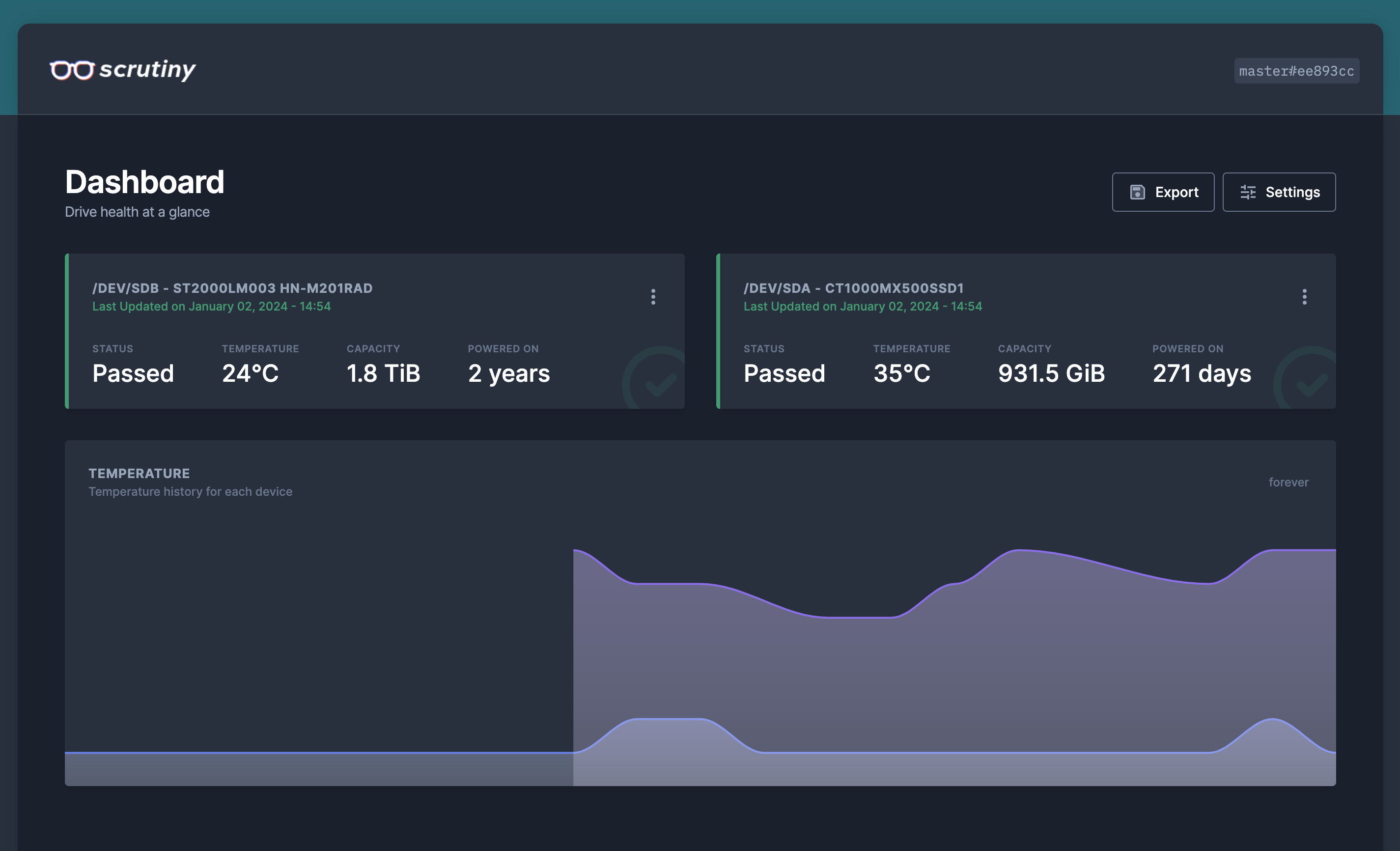Open the /DEV/SDA - CT1000MX500SSD1 drive title
Image resolution: width=1400 pixels, height=851 pixels.
[x=853, y=288]
